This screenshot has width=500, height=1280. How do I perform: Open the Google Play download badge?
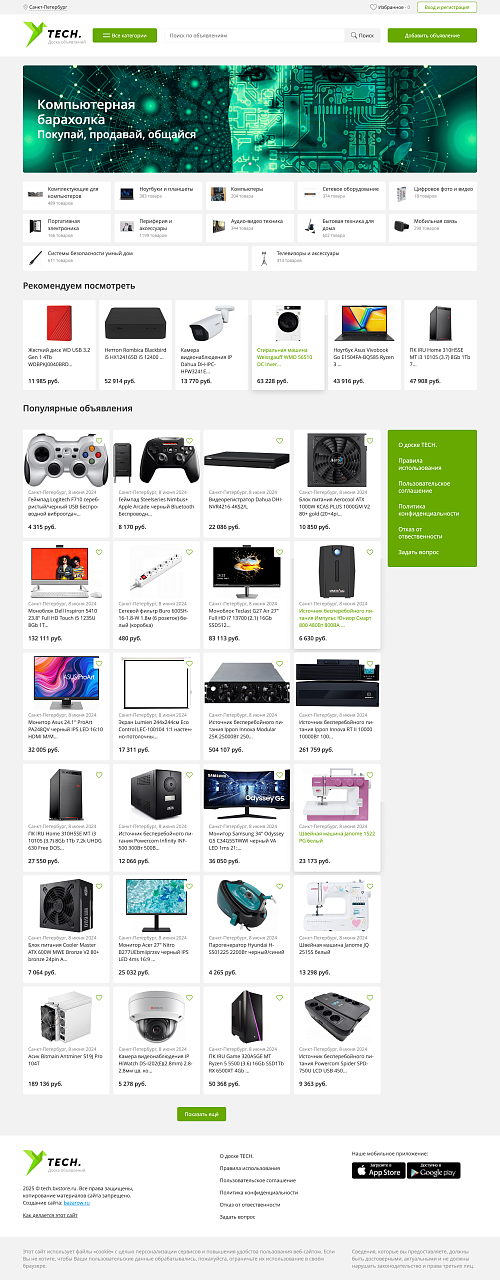pyautogui.click(x=434, y=1170)
